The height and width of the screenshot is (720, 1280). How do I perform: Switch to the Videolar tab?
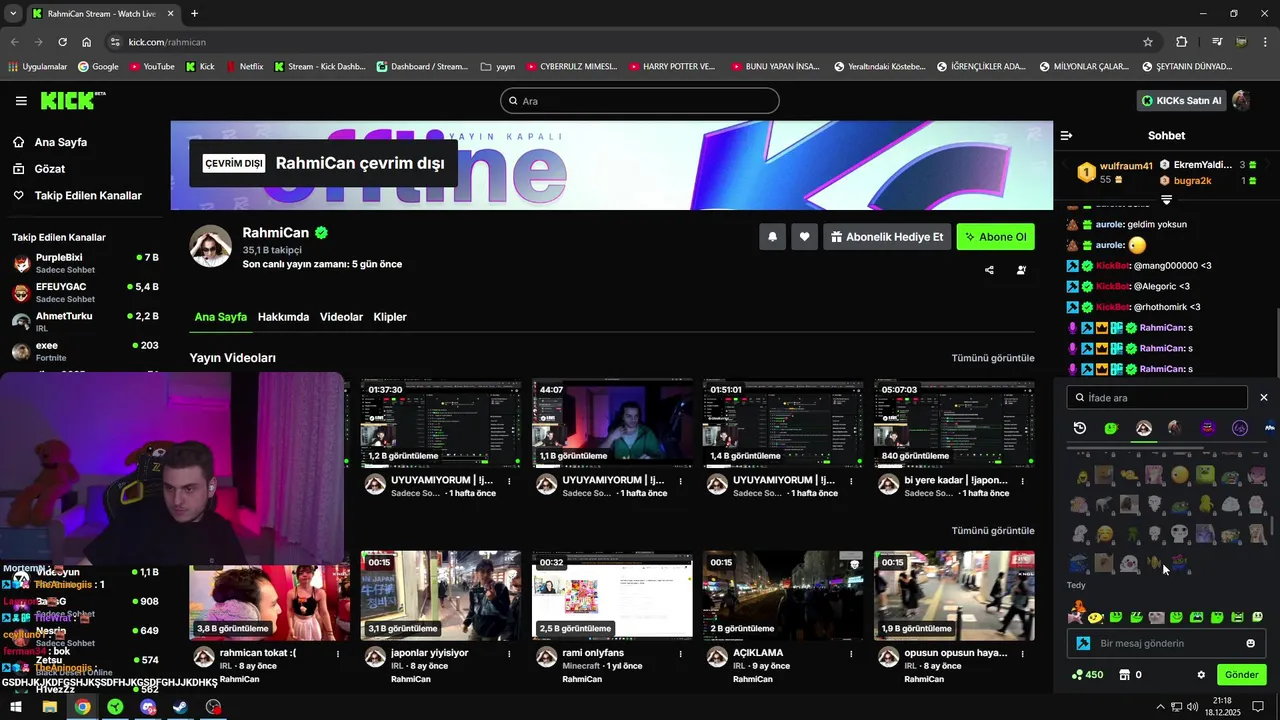point(341,317)
